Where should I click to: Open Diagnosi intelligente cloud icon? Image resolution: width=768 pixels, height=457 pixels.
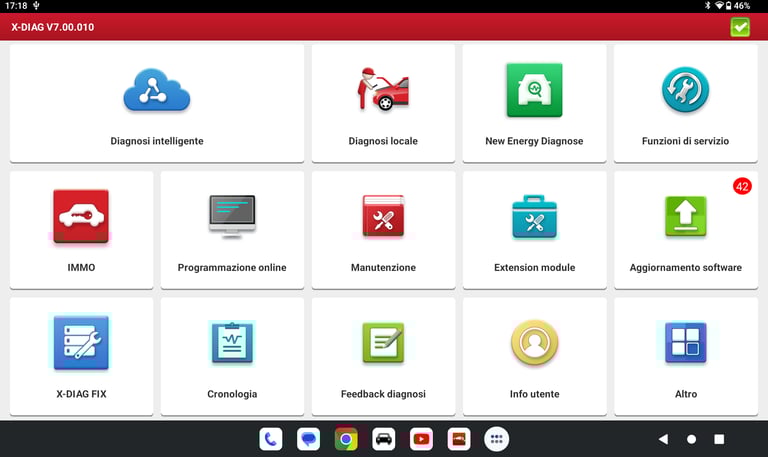157,91
